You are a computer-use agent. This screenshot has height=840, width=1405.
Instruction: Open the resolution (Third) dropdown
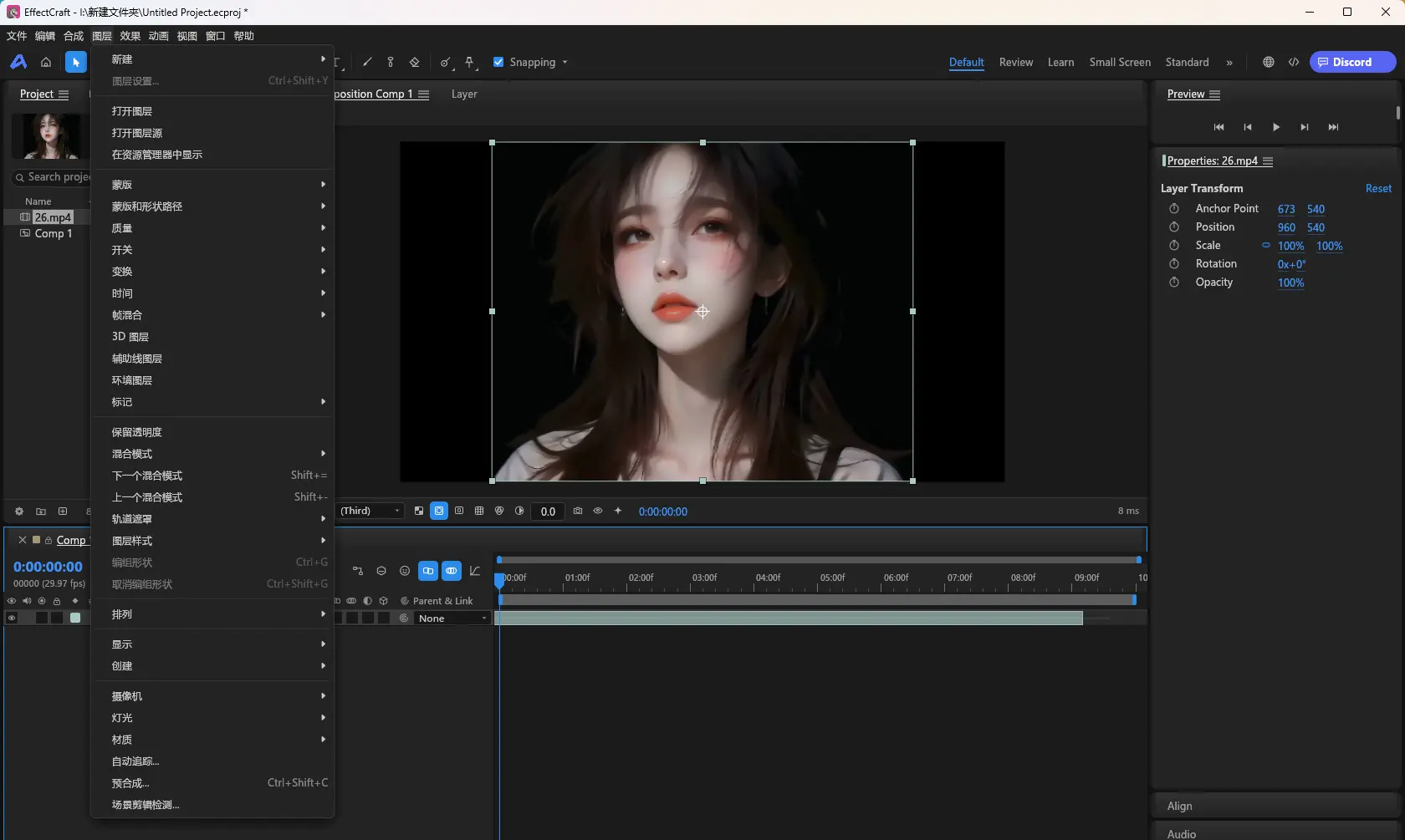click(x=370, y=511)
